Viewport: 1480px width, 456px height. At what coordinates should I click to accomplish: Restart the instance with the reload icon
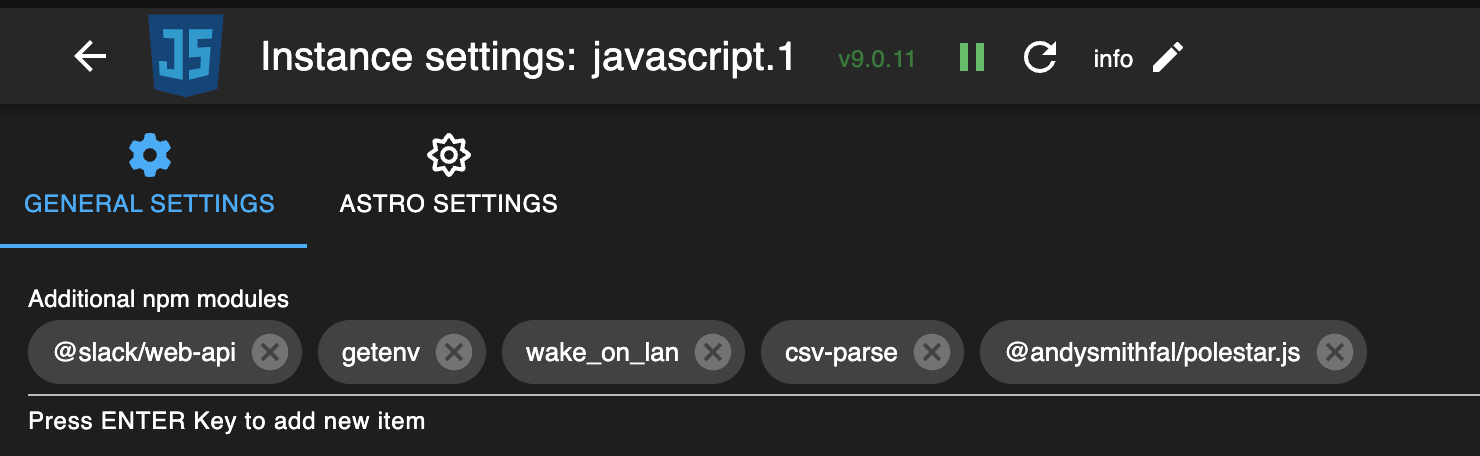click(x=1040, y=57)
